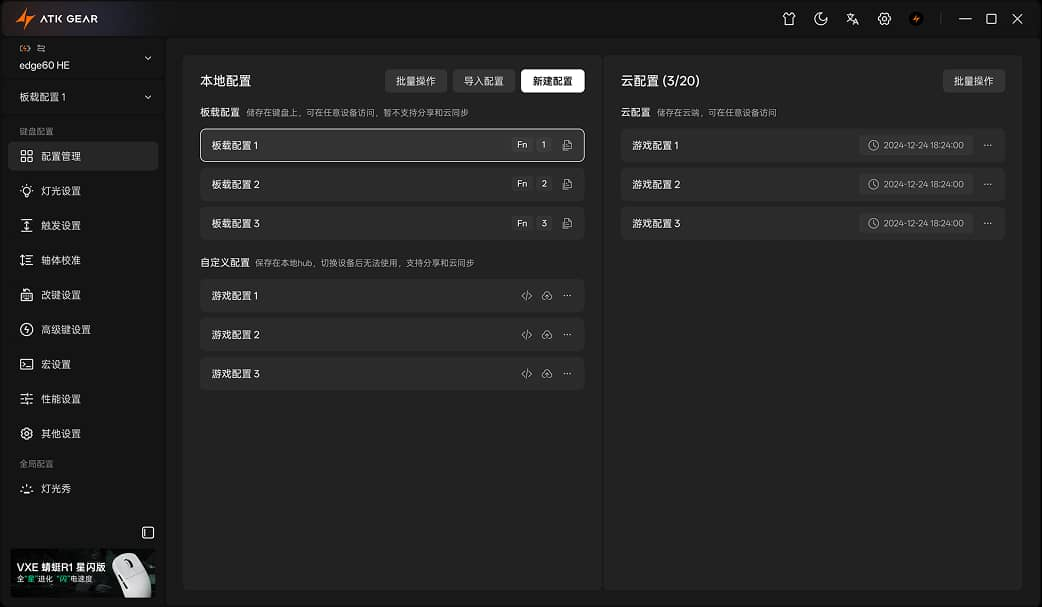Image resolution: width=1042 pixels, height=607 pixels.
Task: Upload 游戏配置 1 to cloud
Action: pyautogui.click(x=547, y=296)
